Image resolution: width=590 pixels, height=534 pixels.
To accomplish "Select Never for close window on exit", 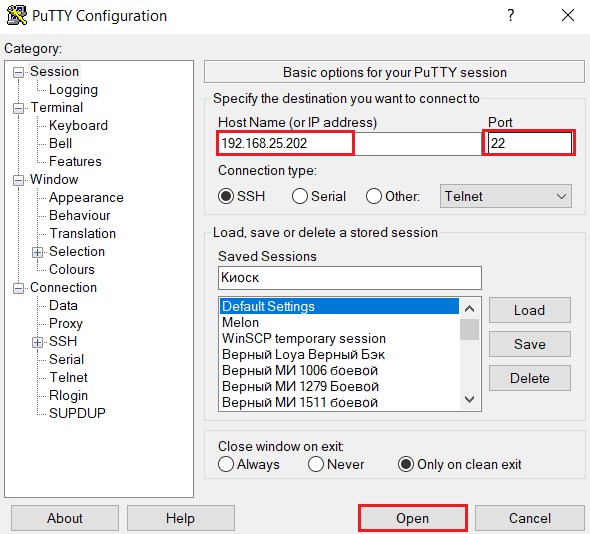I will point(316,464).
